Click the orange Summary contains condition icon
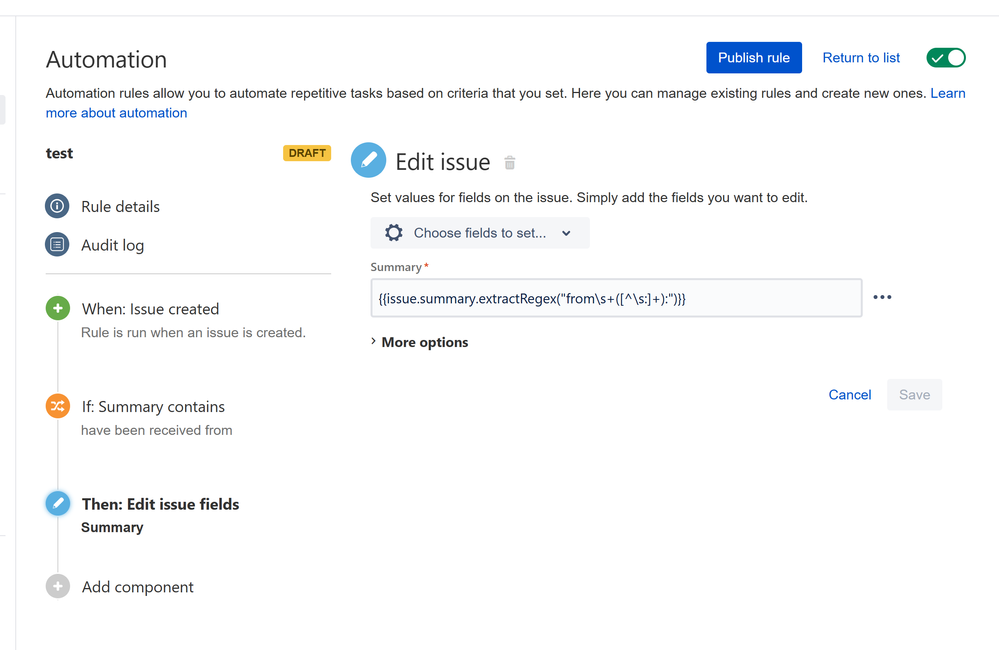Screen dimensions: 999x650 [x=57, y=406]
